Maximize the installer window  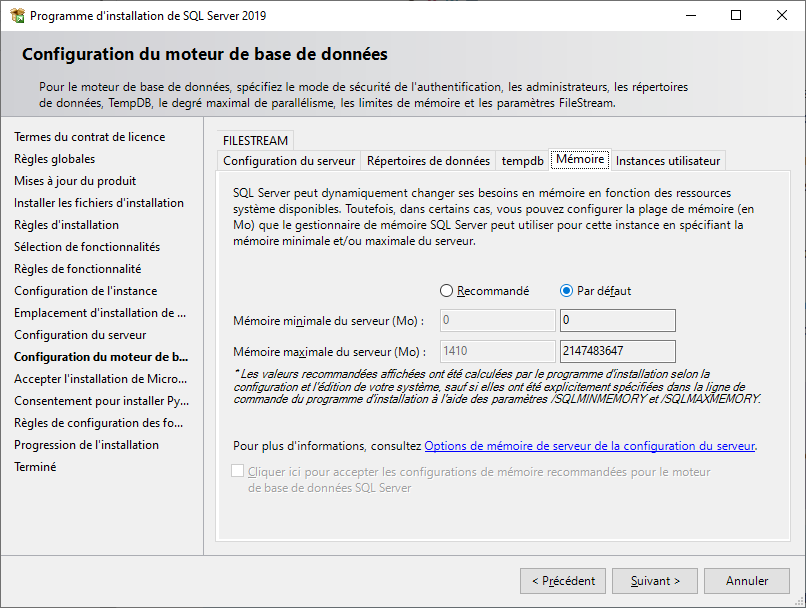point(736,15)
